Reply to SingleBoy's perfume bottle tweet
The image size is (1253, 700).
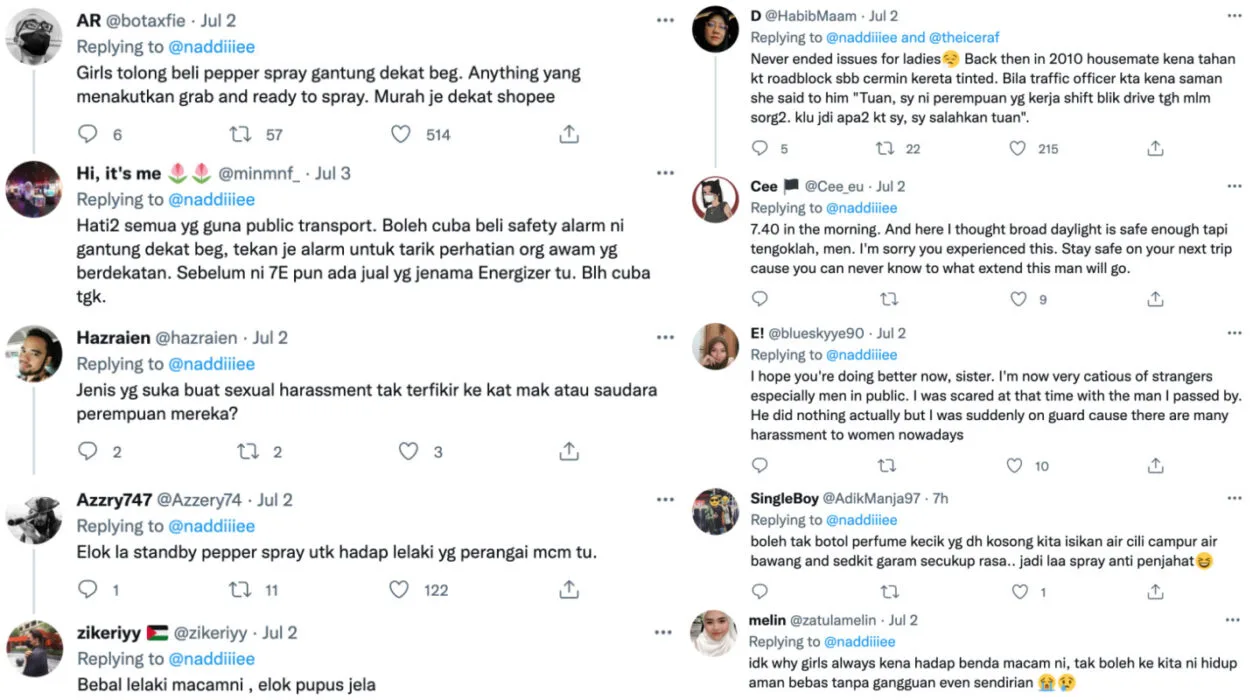point(760,592)
